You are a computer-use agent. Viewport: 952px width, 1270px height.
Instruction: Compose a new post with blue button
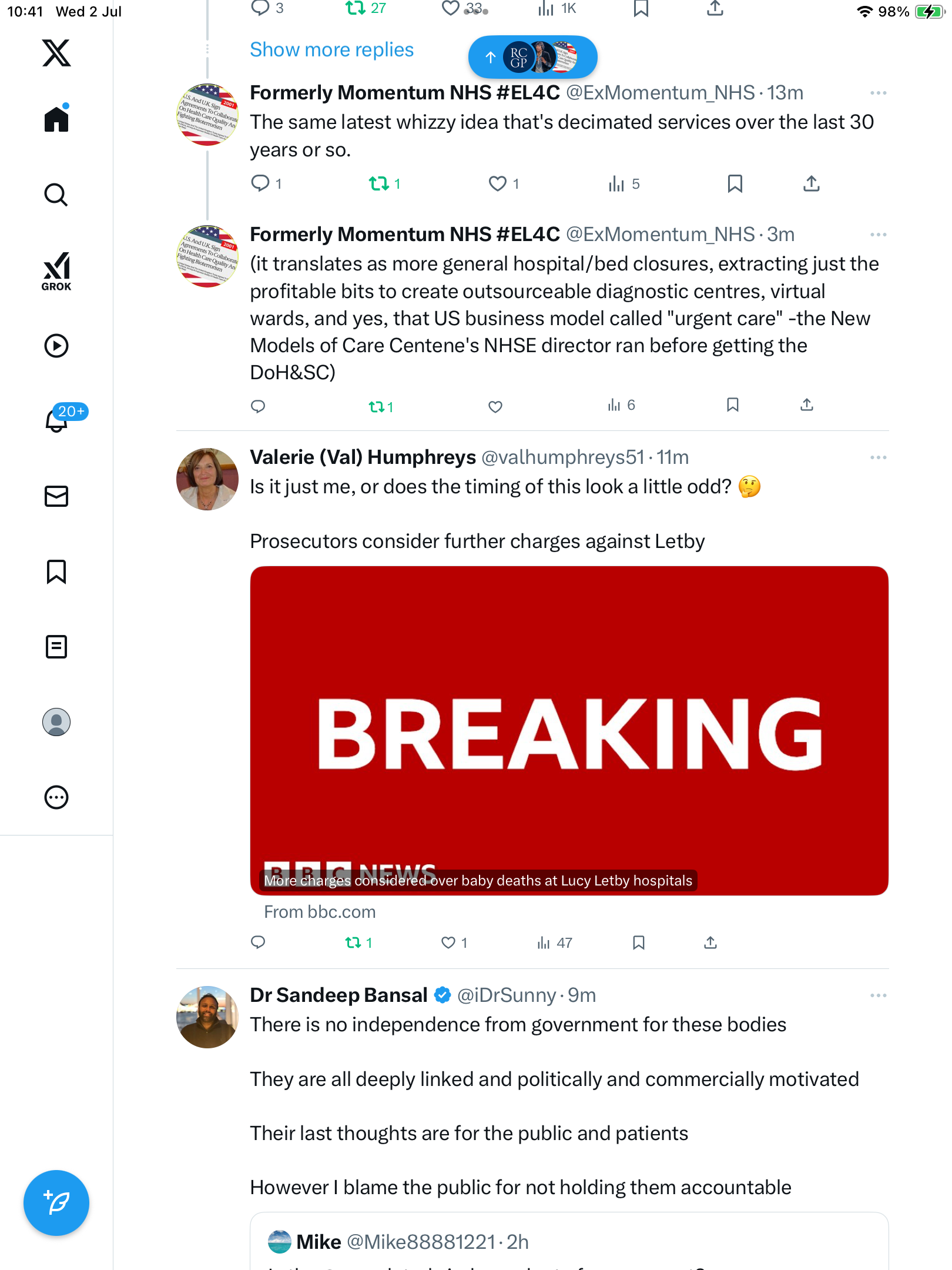[56, 1203]
